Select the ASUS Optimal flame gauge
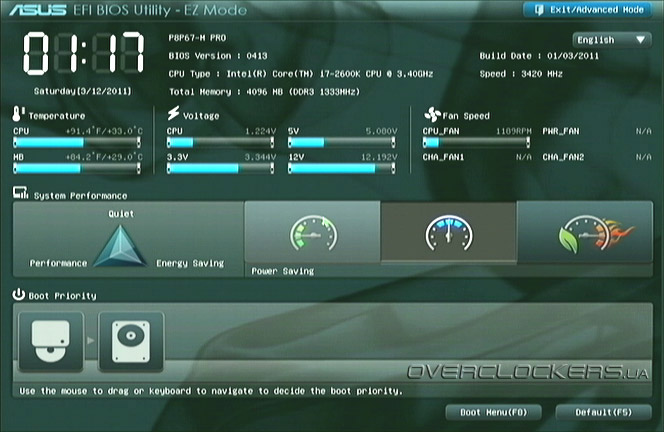The image size is (664, 432). 585,233
